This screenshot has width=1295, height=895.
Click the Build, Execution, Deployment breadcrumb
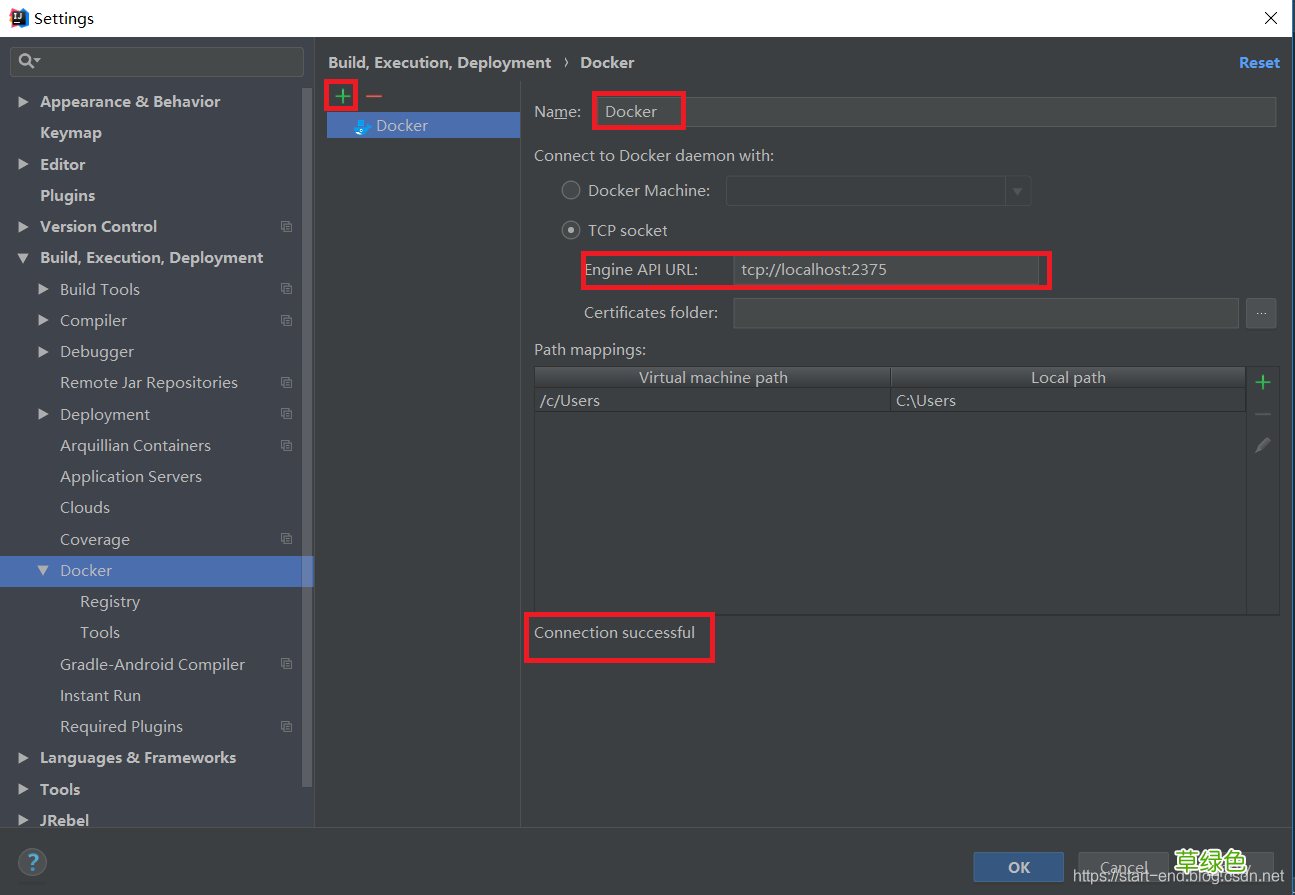click(440, 63)
